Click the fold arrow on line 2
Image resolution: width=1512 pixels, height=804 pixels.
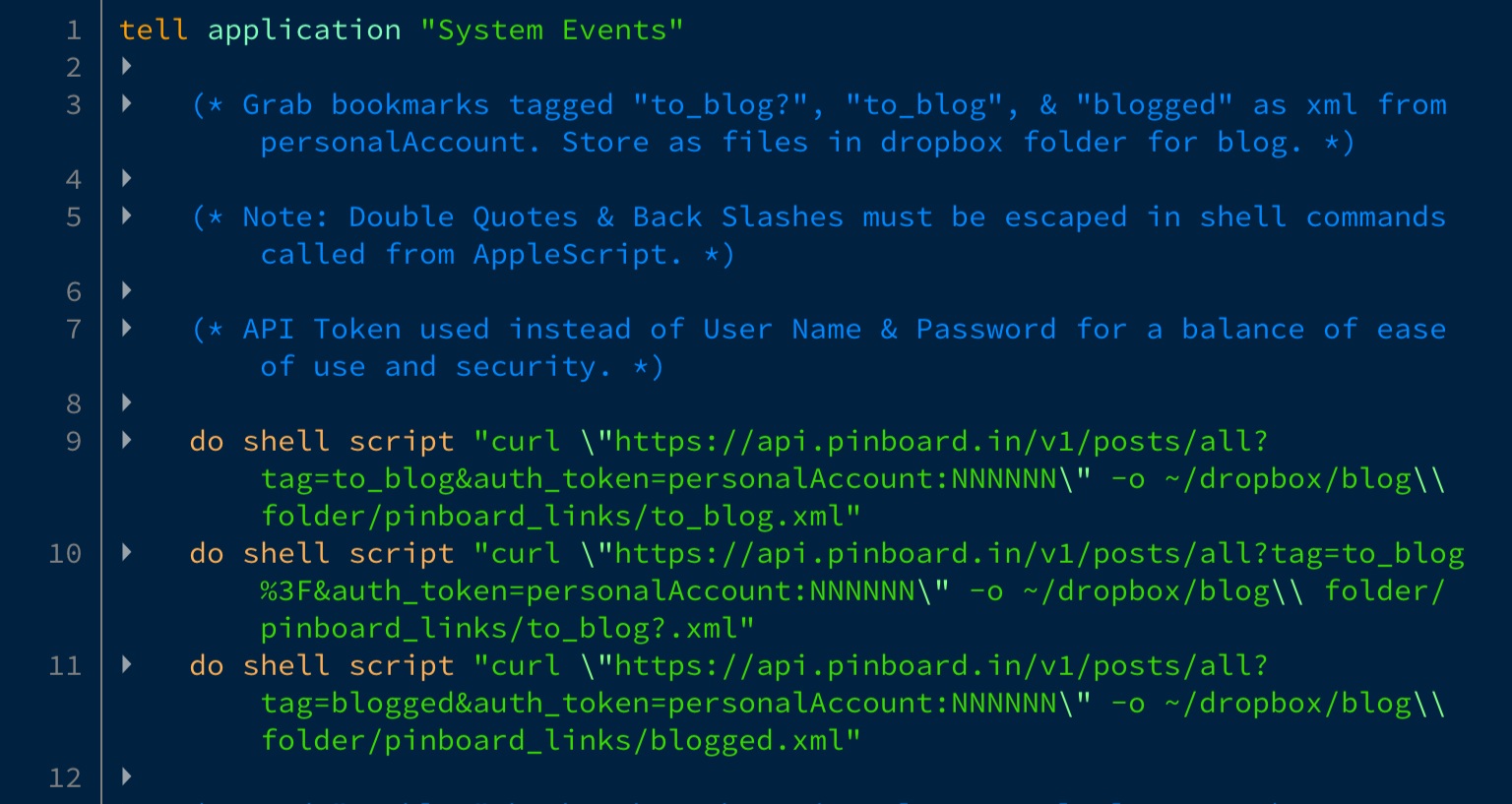(x=127, y=67)
